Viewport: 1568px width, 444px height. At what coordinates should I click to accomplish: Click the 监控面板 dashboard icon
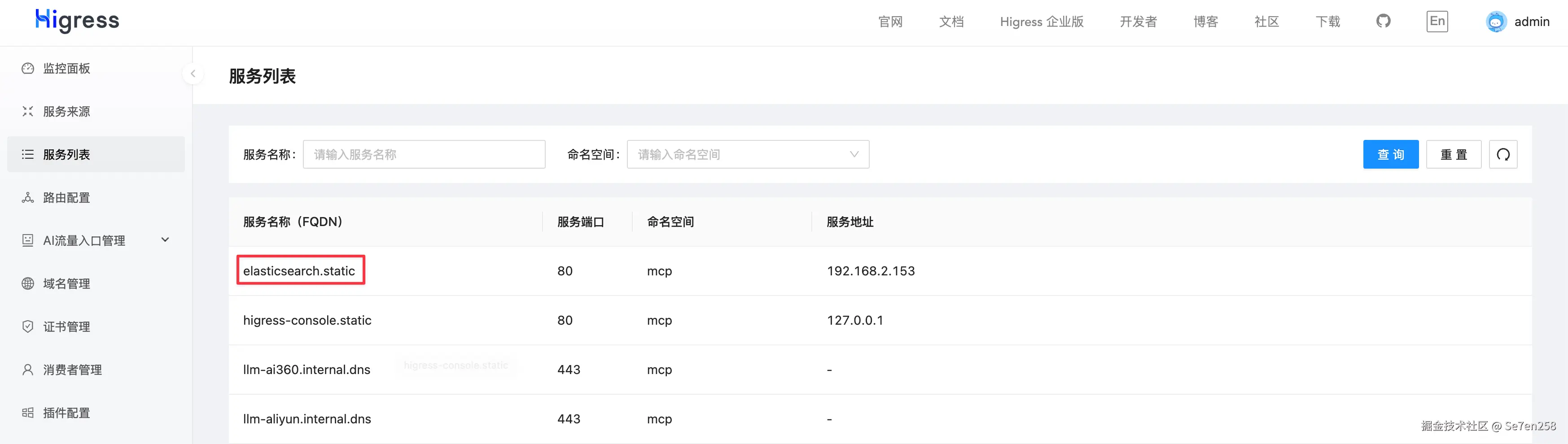[27, 68]
